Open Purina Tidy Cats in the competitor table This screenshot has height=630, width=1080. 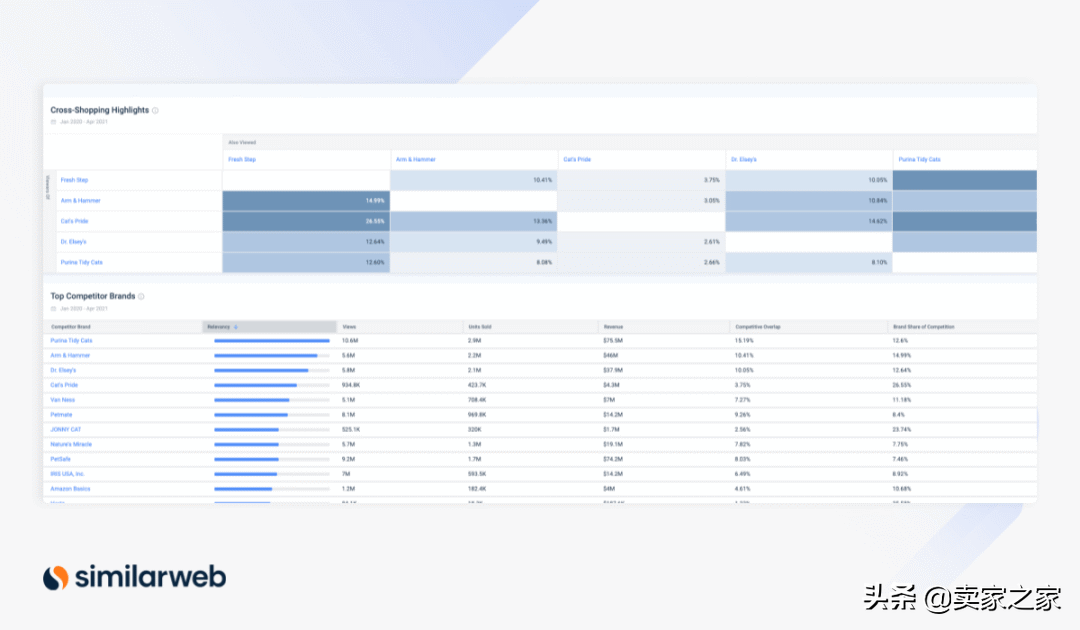coord(71,341)
